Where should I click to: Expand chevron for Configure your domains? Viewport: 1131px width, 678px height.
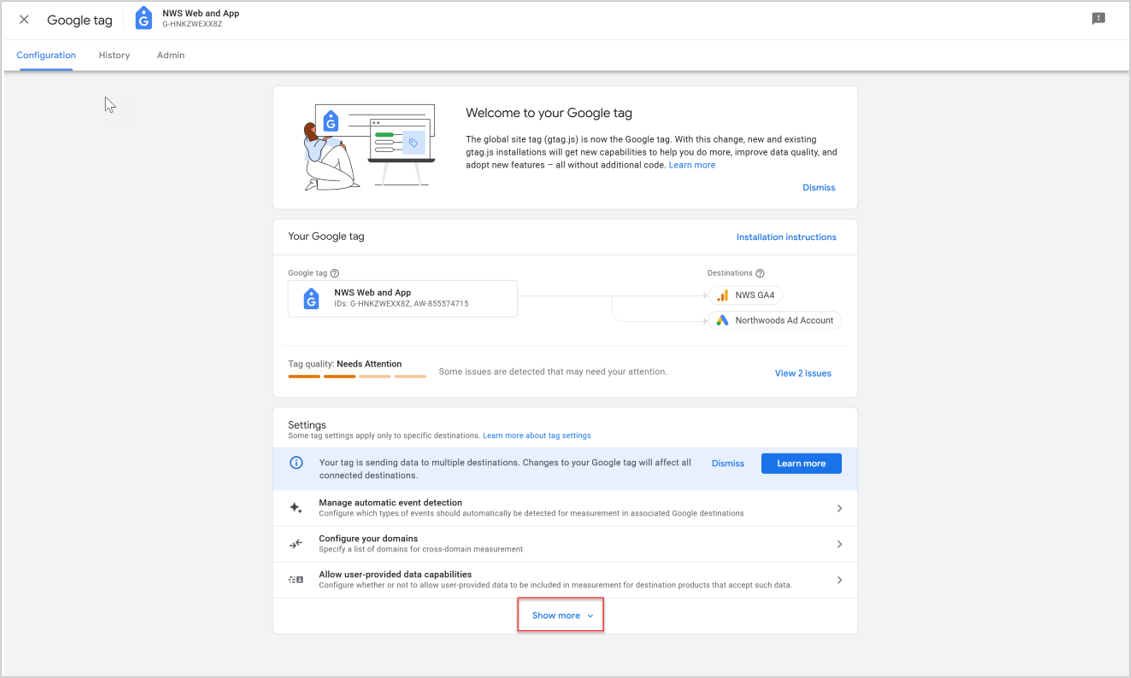(839, 544)
